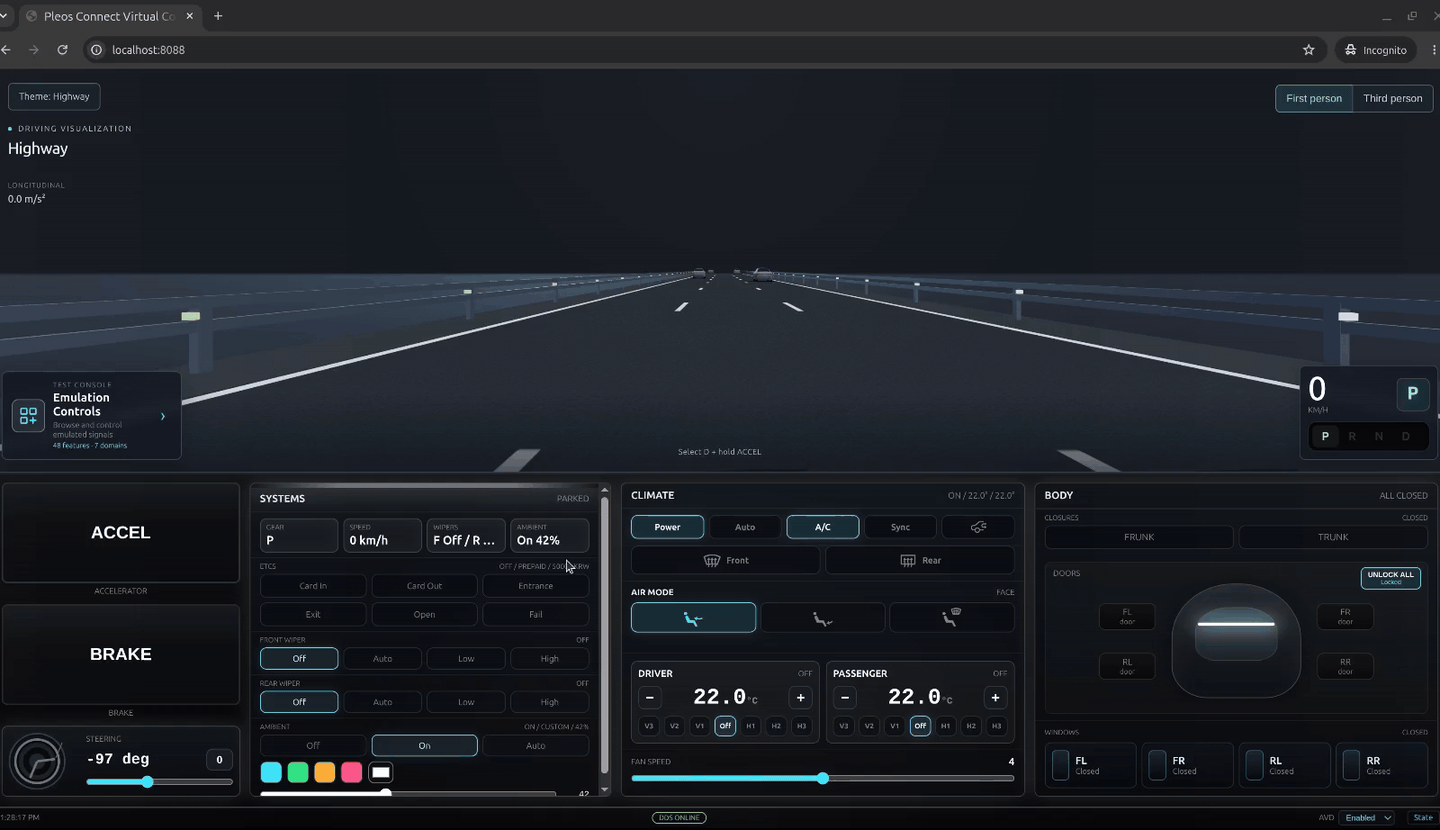Toggle the Rear defrost button

[x=920, y=560]
